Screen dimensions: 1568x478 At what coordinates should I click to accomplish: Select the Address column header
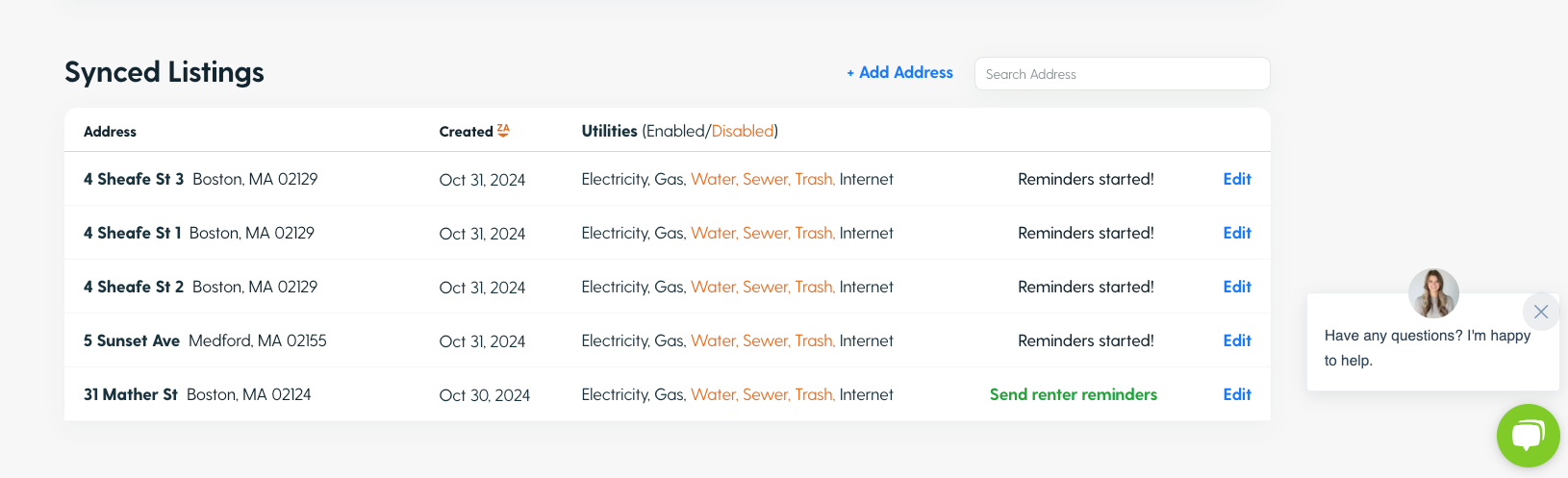click(x=110, y=132)
